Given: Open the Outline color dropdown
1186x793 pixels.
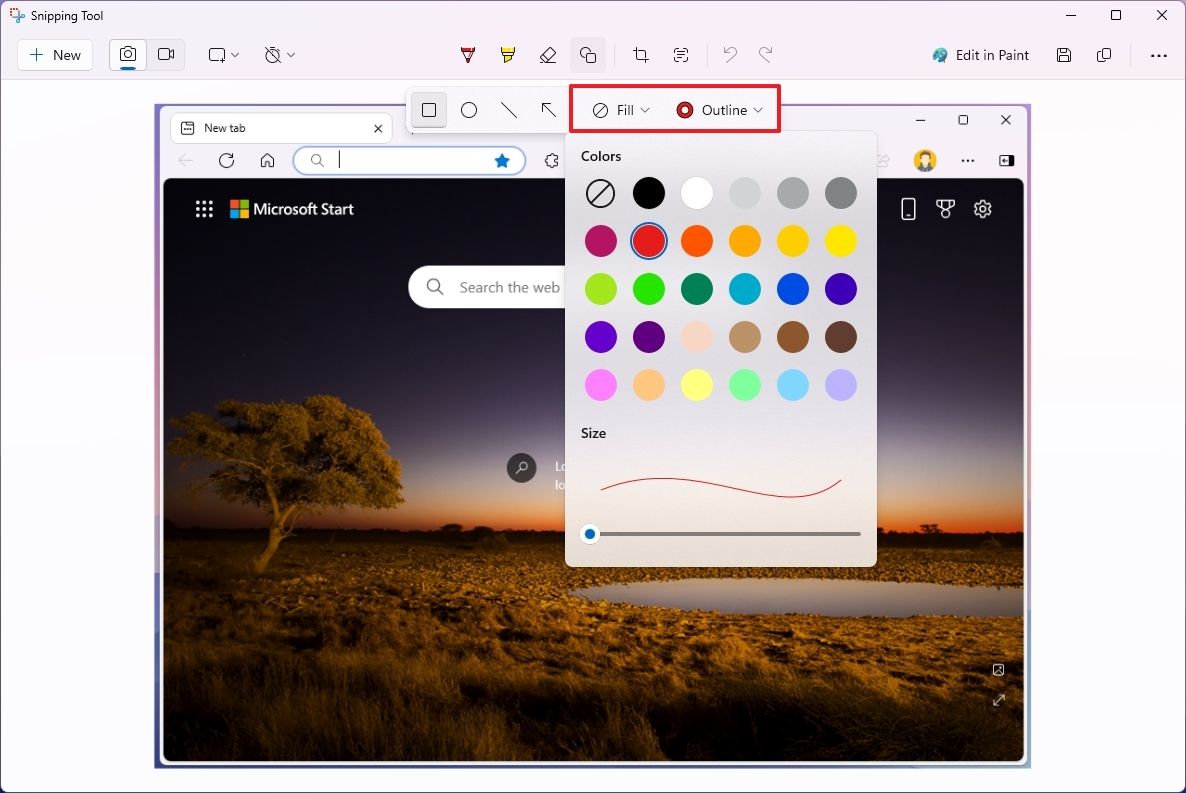Looking at the screenshot, I should pyautogui.click(x=720, y=110).
